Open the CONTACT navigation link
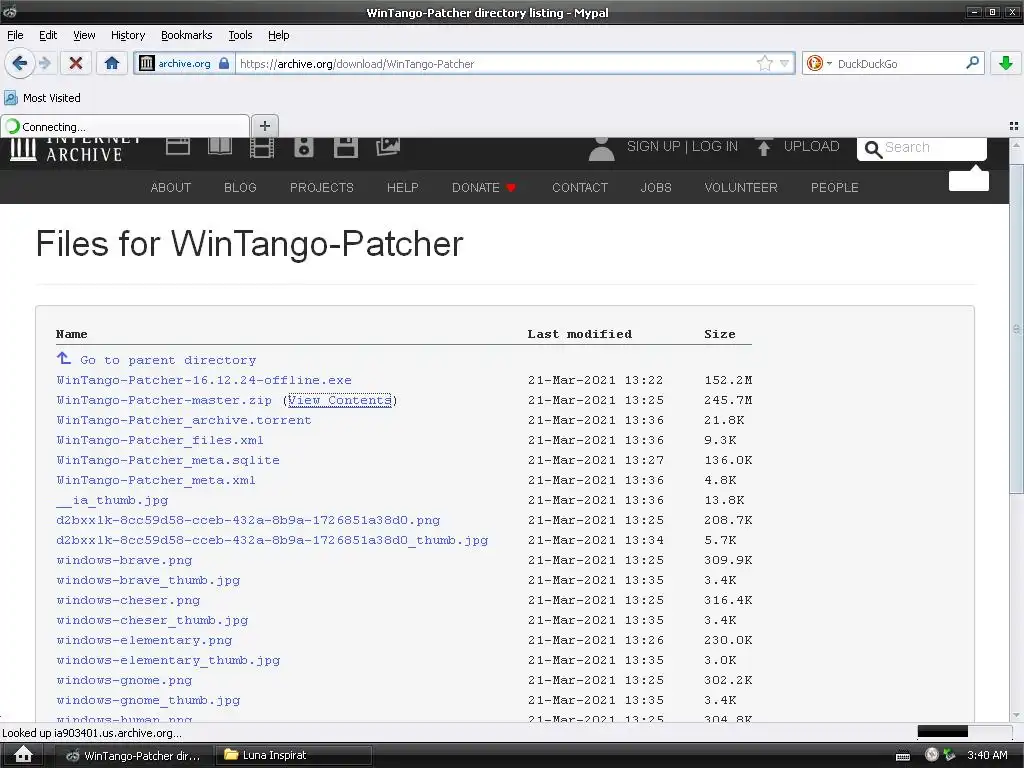The height and width of the screenshot is (768, 1024). pyautogui.click(x=580, y=187)
